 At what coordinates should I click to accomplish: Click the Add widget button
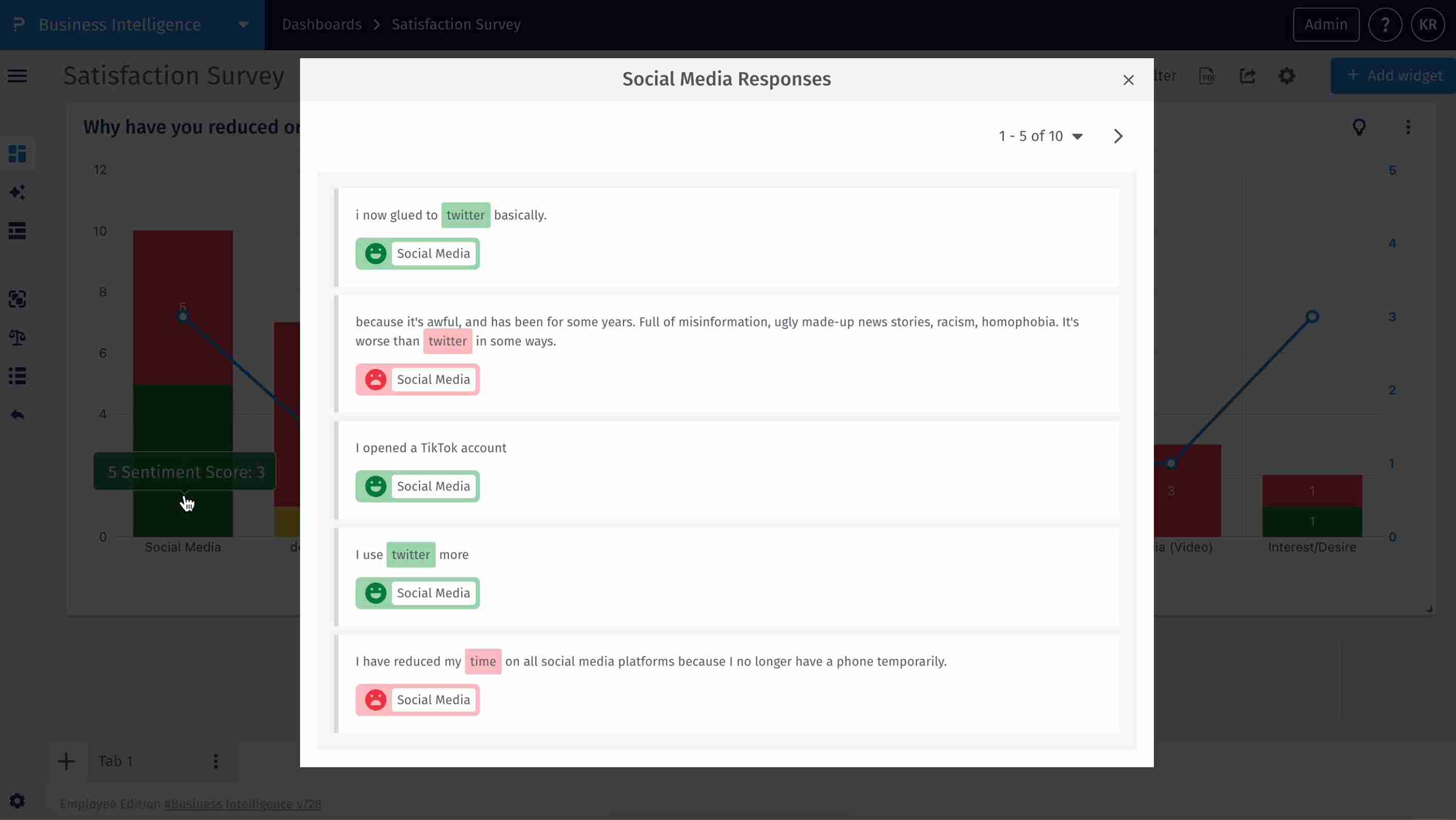click(x=1394, y=75)
